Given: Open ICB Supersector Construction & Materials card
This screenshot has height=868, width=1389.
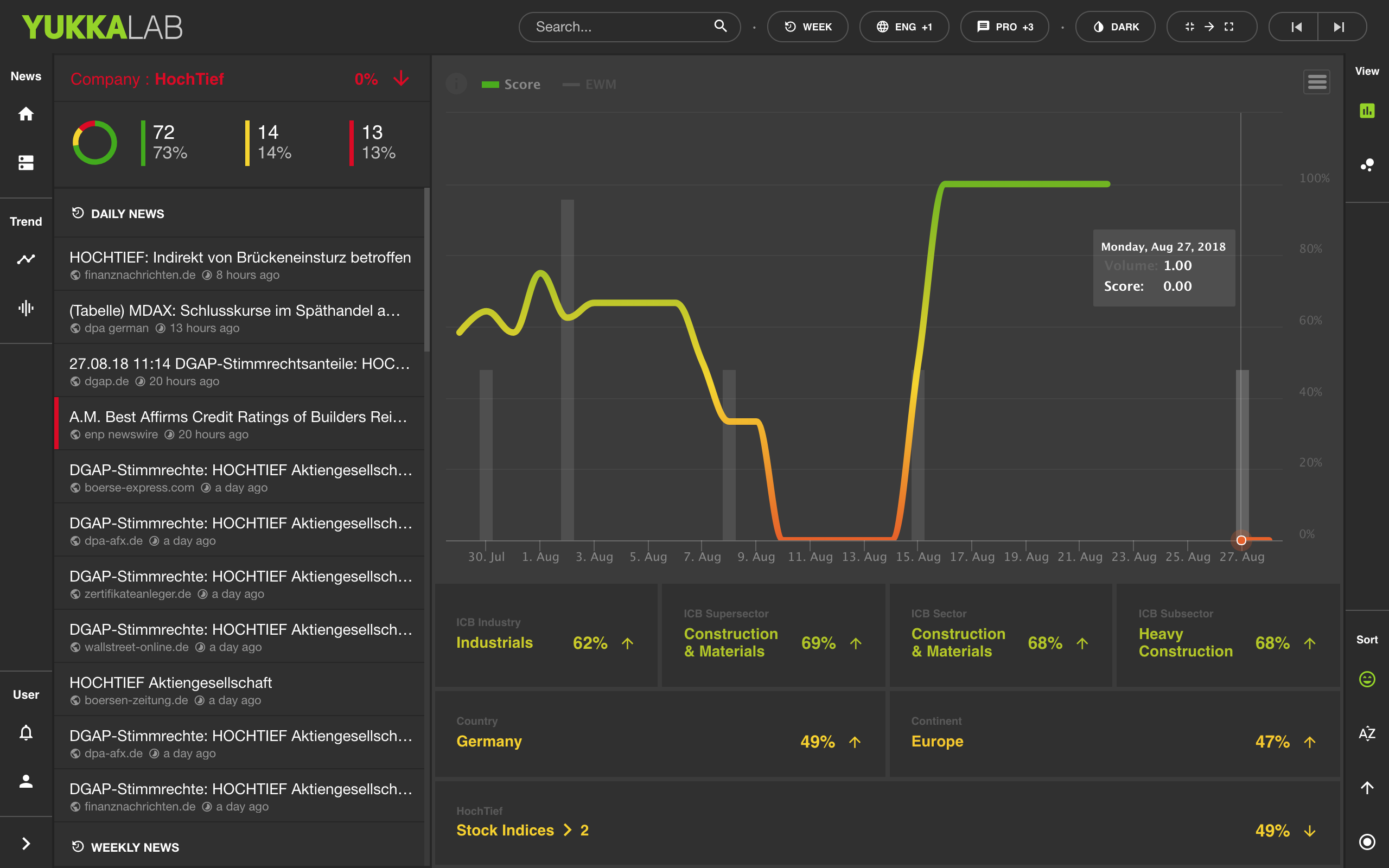Looking at the screenshot, I should [773, 635].
